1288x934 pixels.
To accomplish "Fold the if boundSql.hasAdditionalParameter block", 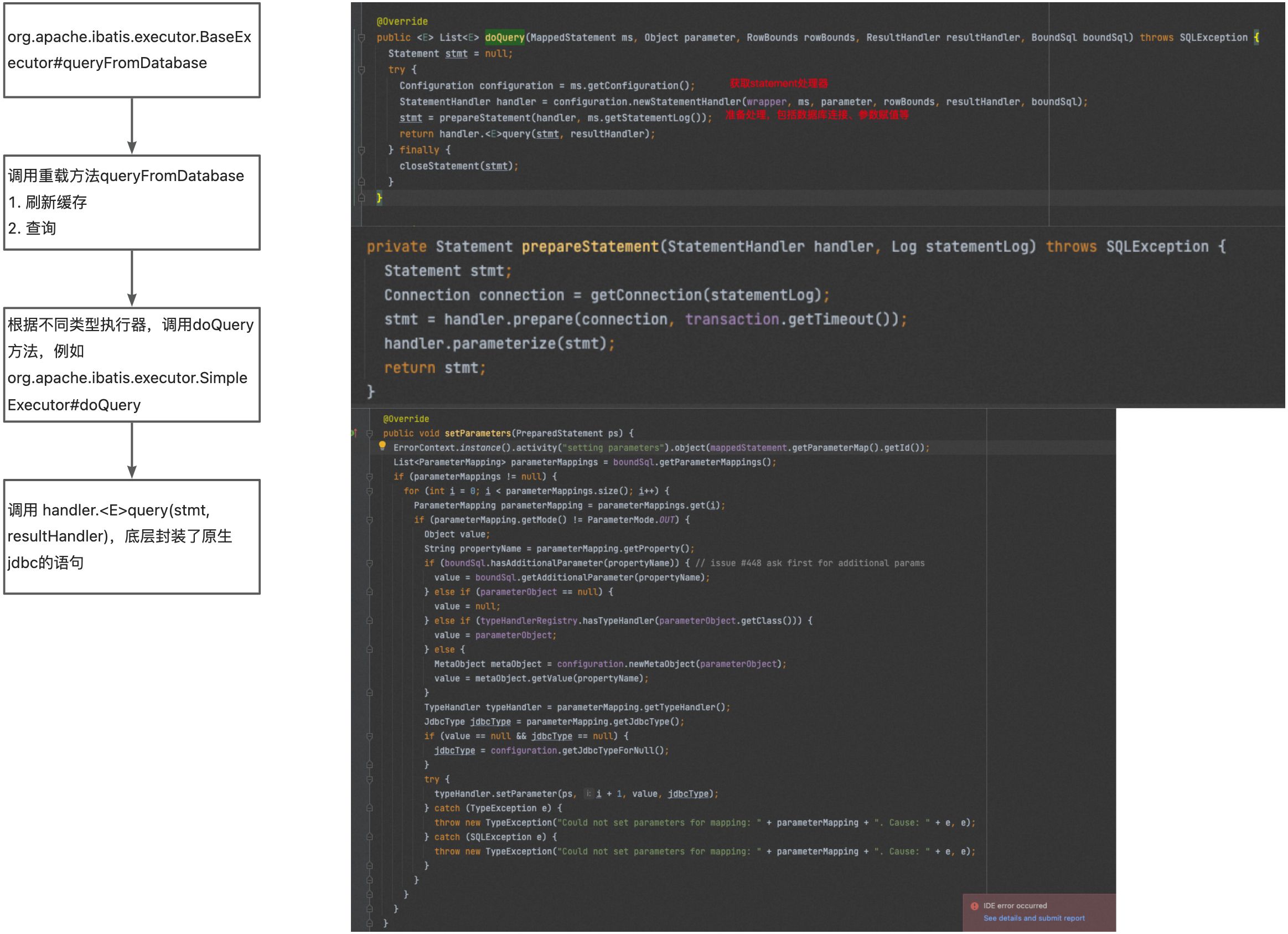I will point(370,563).
